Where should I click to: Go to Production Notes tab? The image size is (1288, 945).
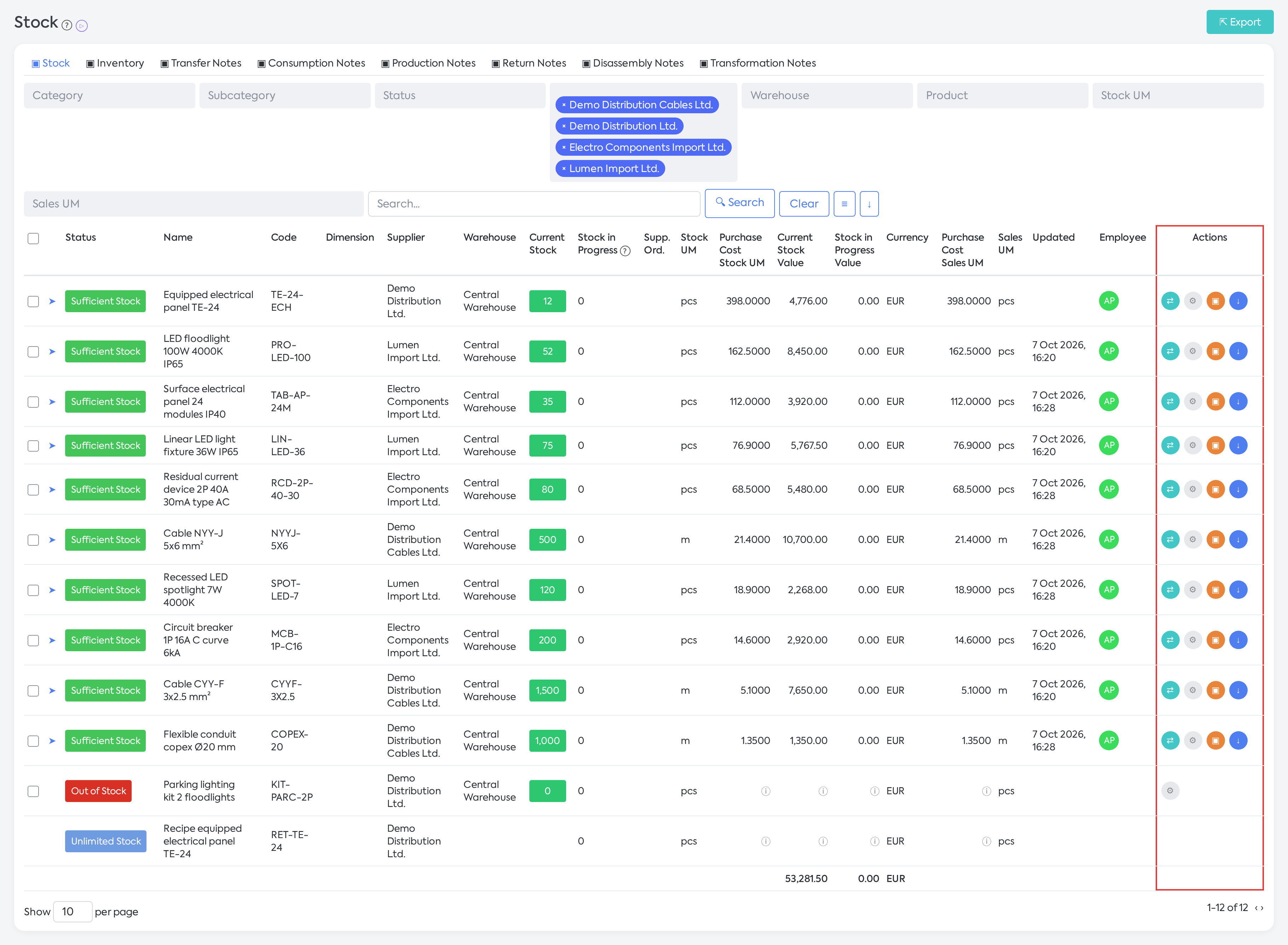coord(429,63)
